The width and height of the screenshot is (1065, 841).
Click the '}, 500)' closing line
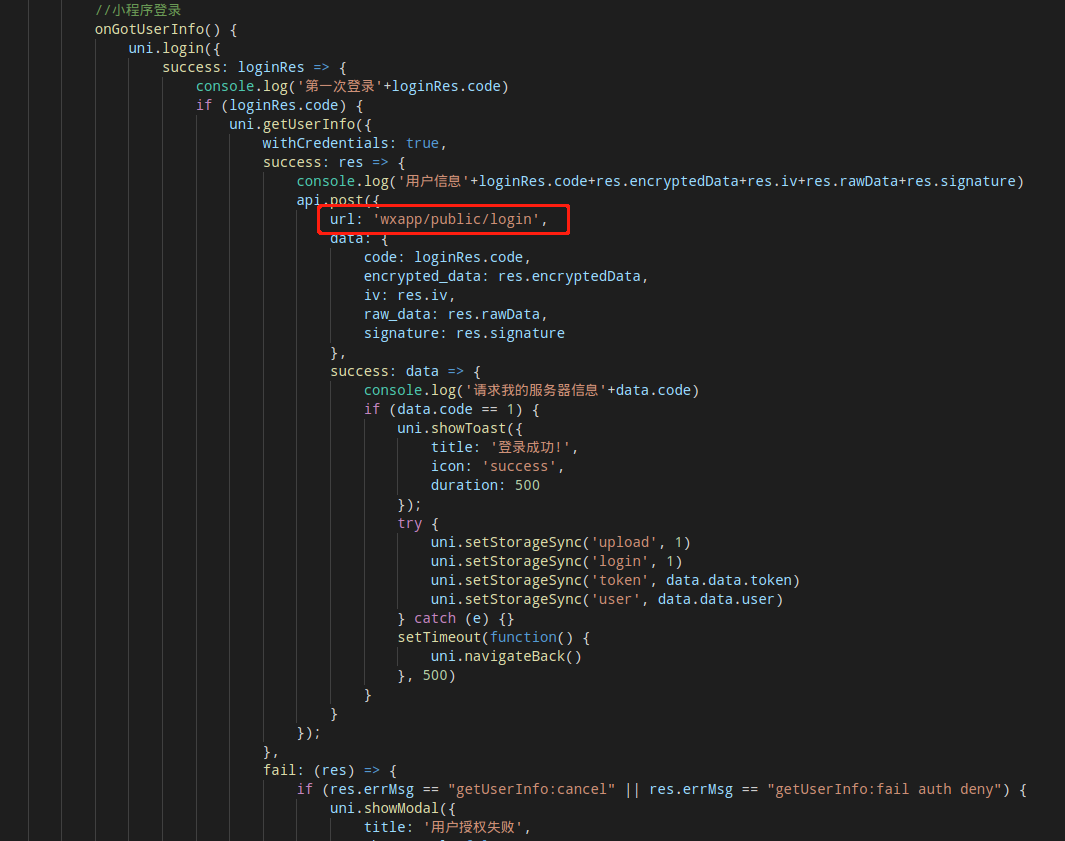tap(427, 676)
